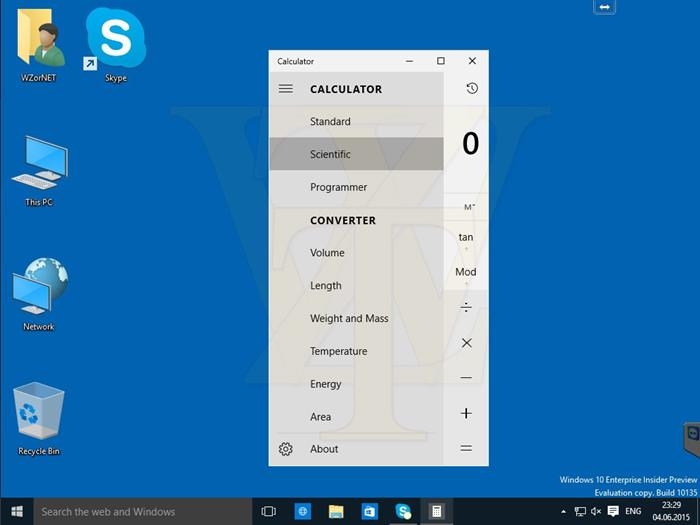
Task: Change ENG input language
Action: (x=633, y=512)
